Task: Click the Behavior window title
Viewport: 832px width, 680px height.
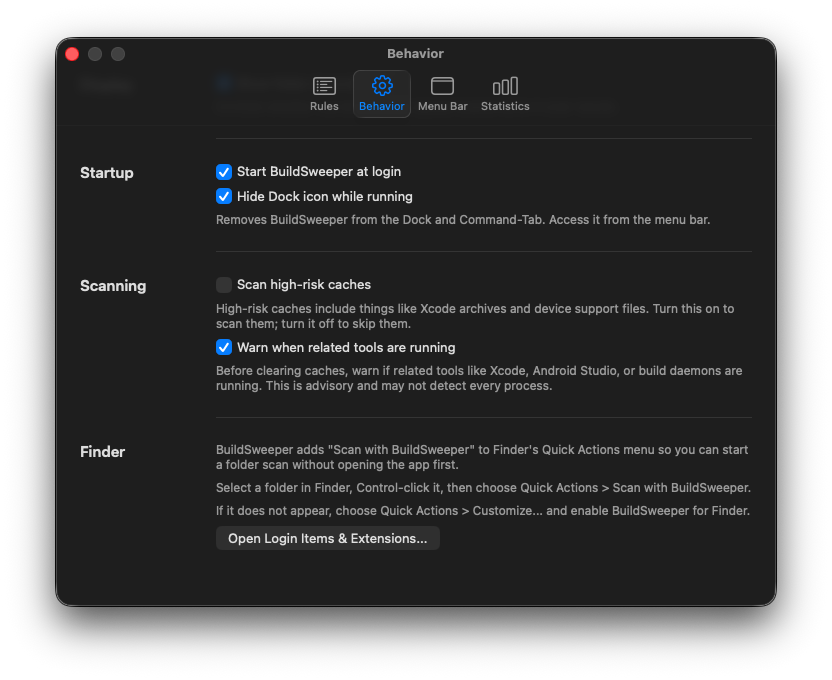Action: (x=415, y=54)
